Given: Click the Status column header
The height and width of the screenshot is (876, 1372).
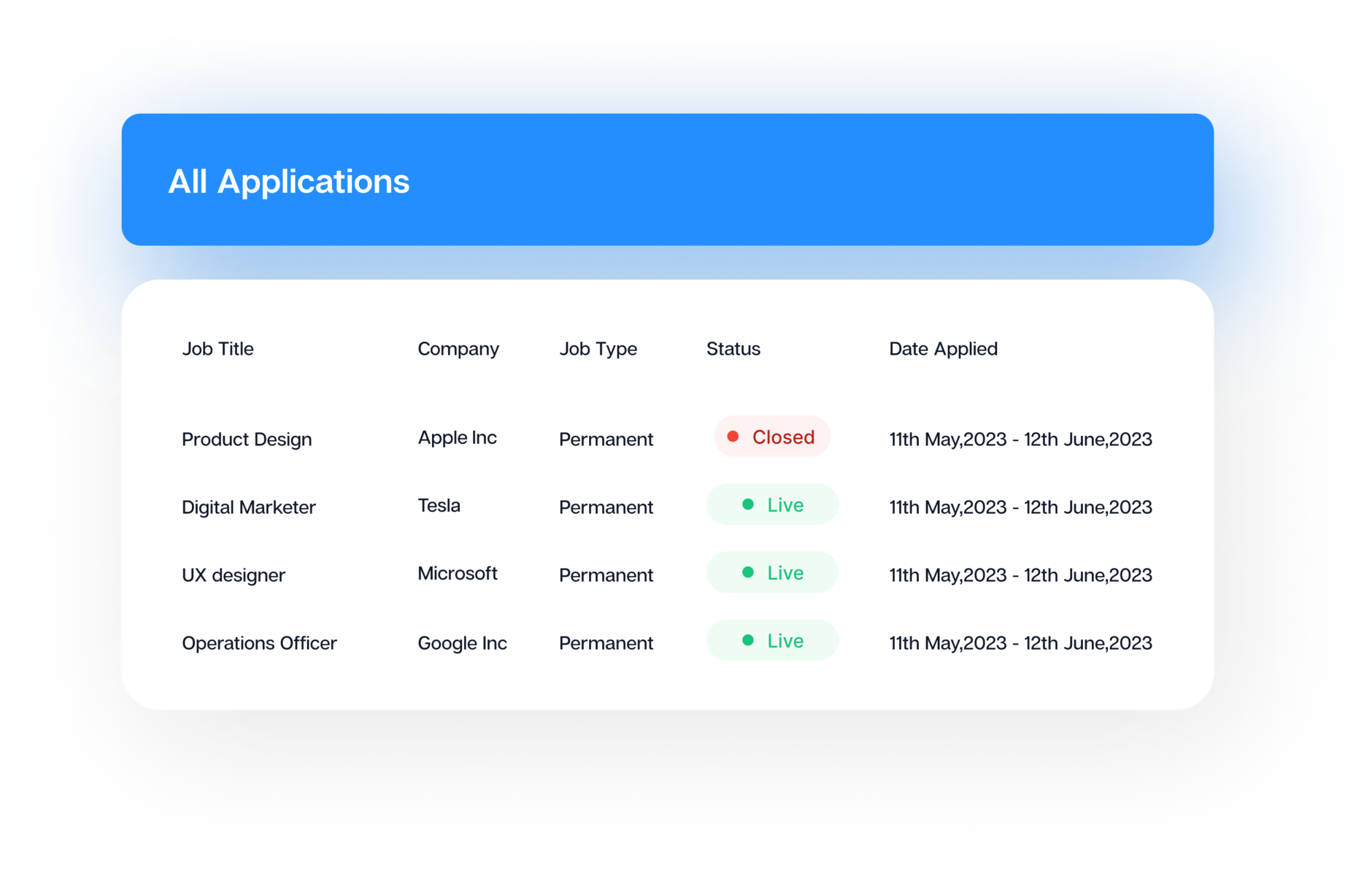Looking at the screenshot, I should click(x=733, y=349).
